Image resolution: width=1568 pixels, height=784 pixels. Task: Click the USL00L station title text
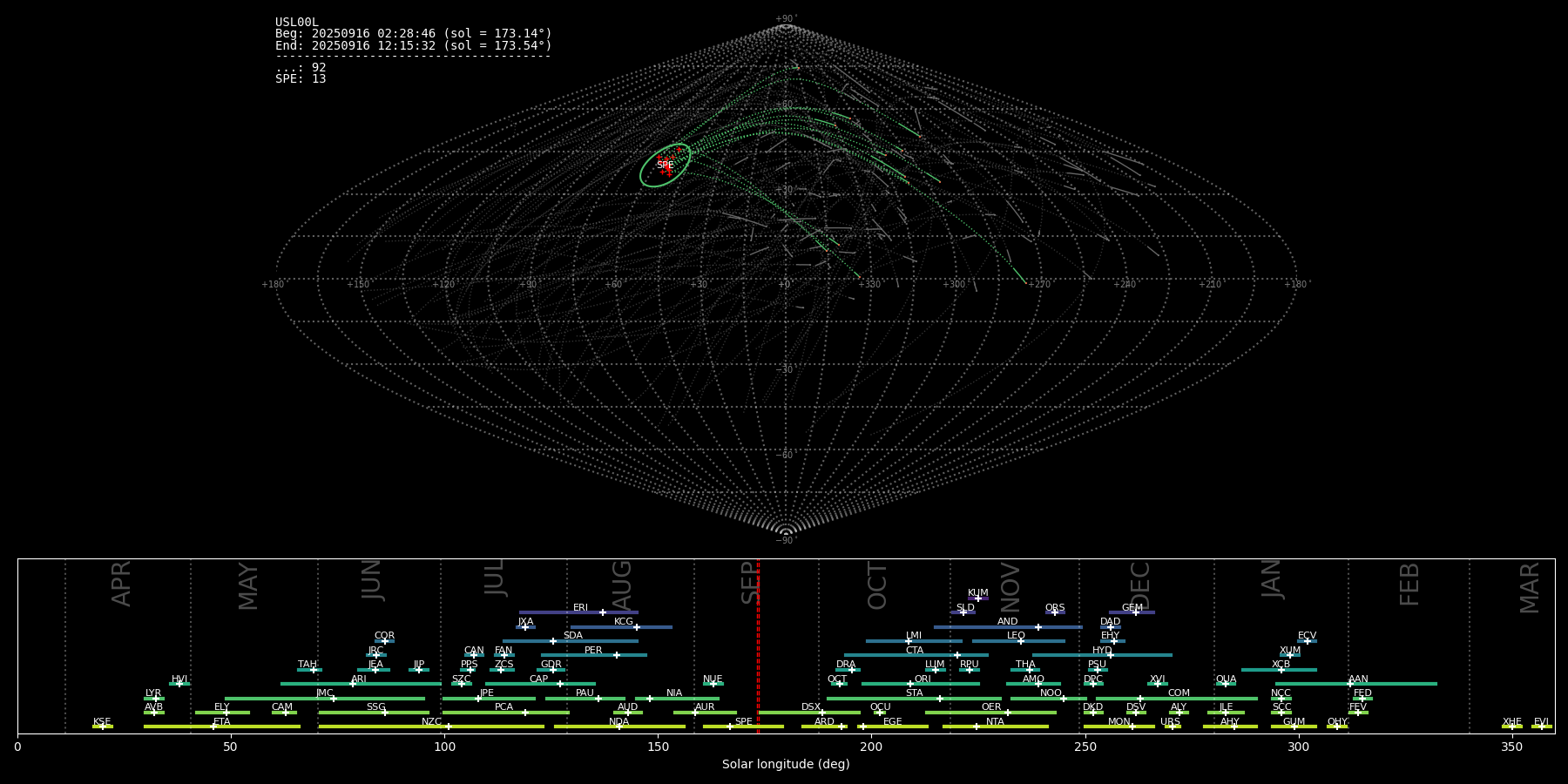coord(297,23)
